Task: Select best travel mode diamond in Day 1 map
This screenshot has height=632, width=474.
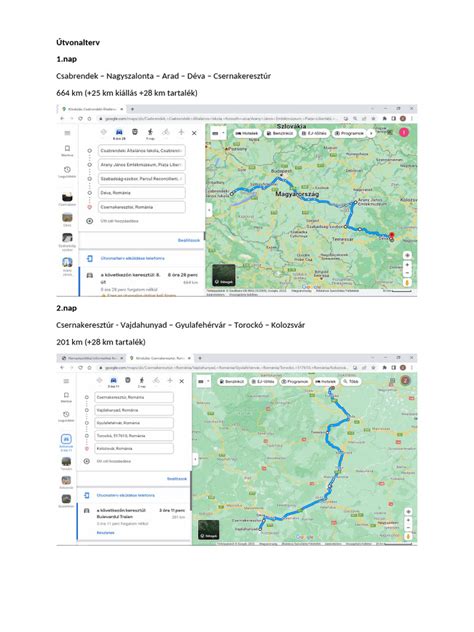Action: pos(104,132)
